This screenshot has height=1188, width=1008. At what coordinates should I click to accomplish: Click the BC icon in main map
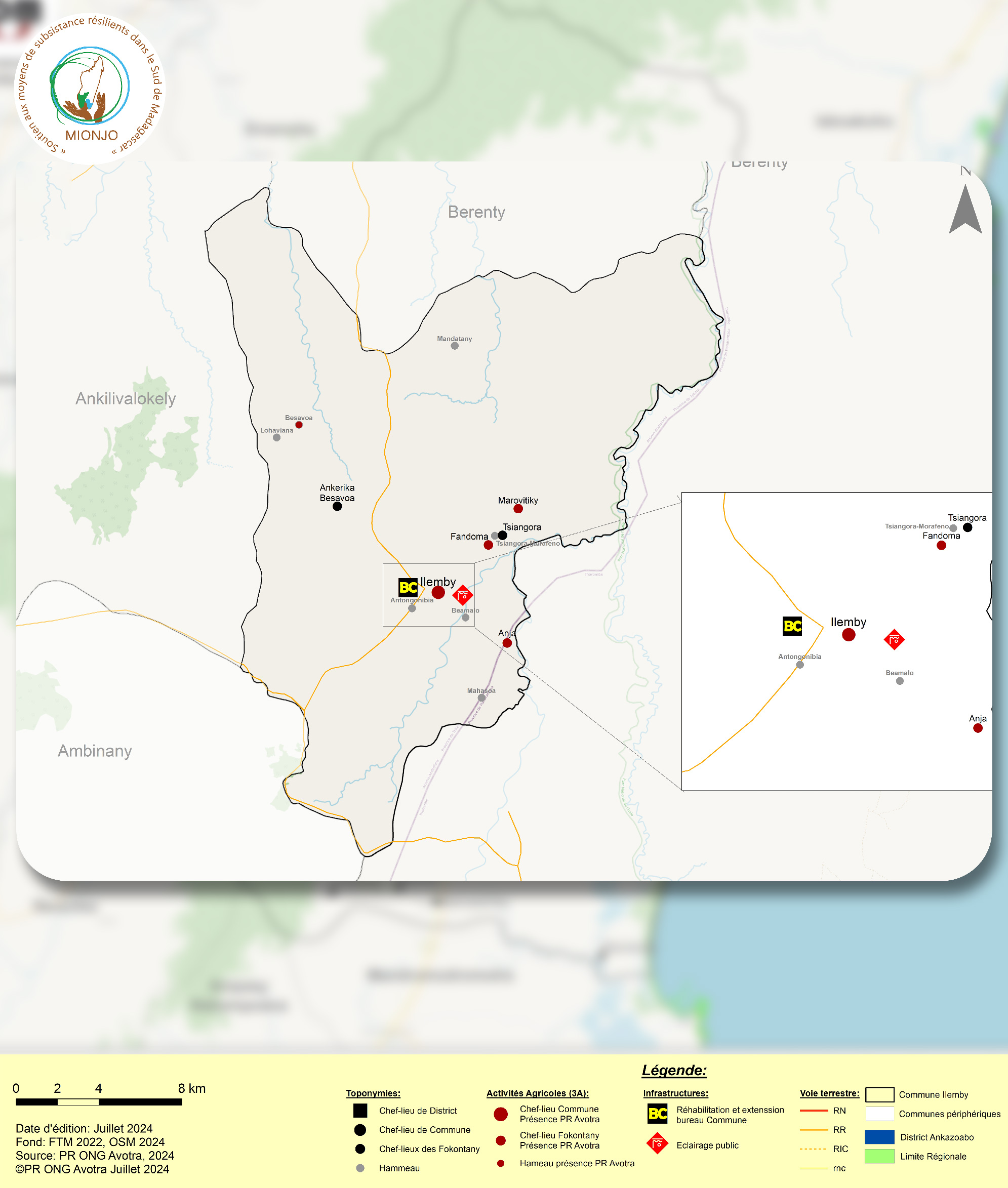pyautogui.click(x=408, y=587)
